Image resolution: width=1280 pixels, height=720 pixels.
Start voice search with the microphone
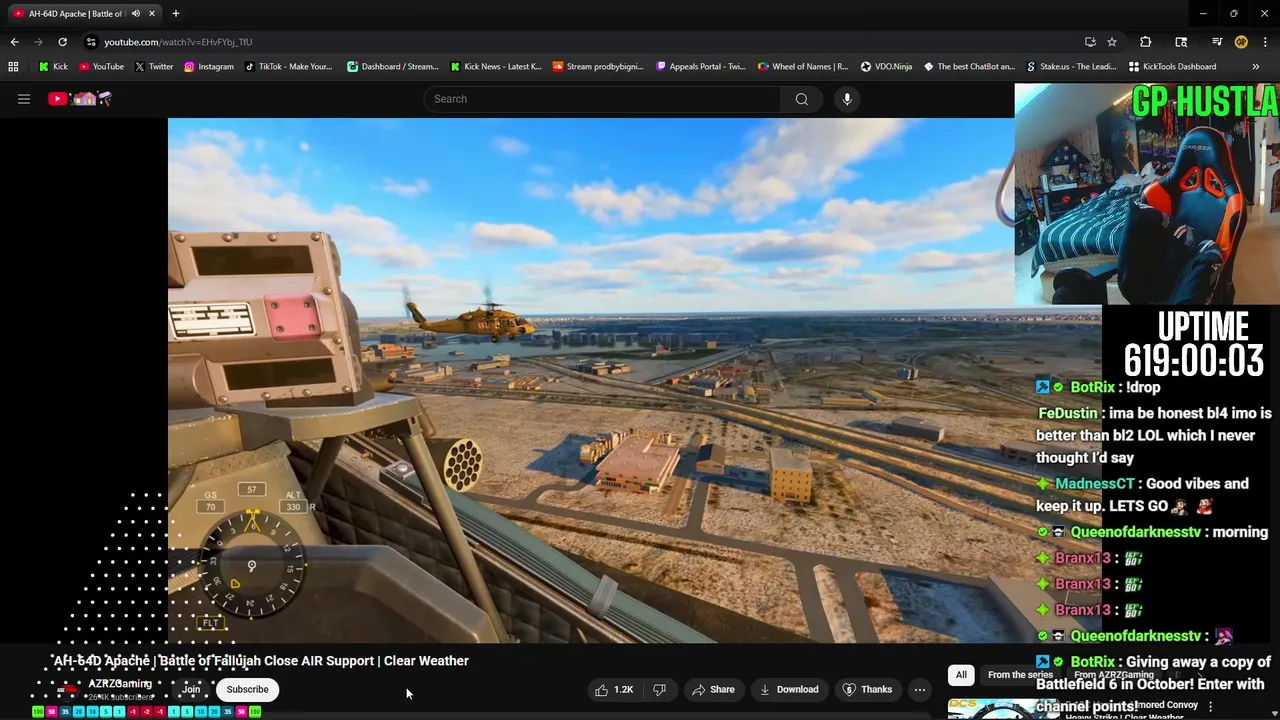[x=847, y=99]
